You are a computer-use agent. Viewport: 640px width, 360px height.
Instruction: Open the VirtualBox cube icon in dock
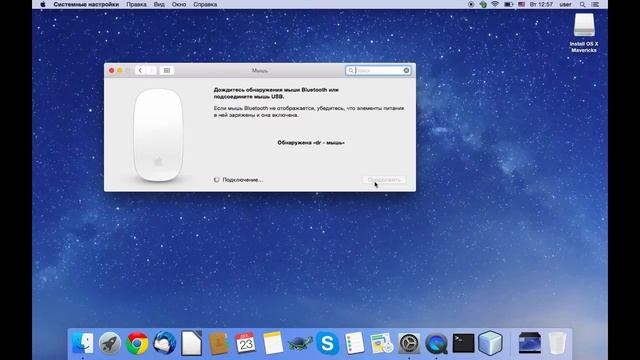coord(490,343)
